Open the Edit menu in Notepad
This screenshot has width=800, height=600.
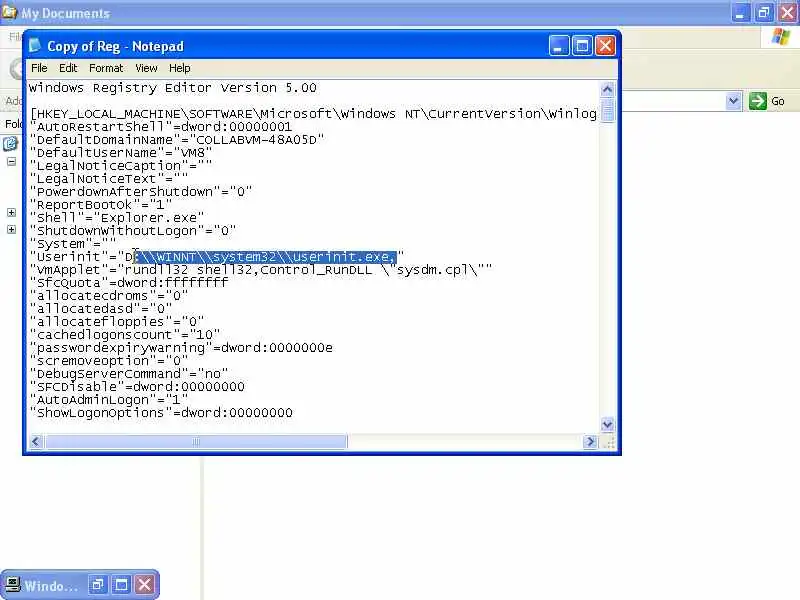tap(68, 68)
